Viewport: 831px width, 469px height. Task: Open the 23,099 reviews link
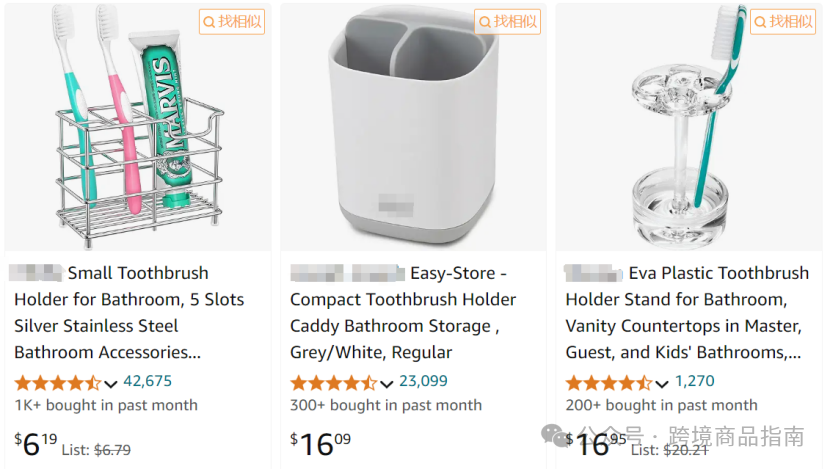423,381
